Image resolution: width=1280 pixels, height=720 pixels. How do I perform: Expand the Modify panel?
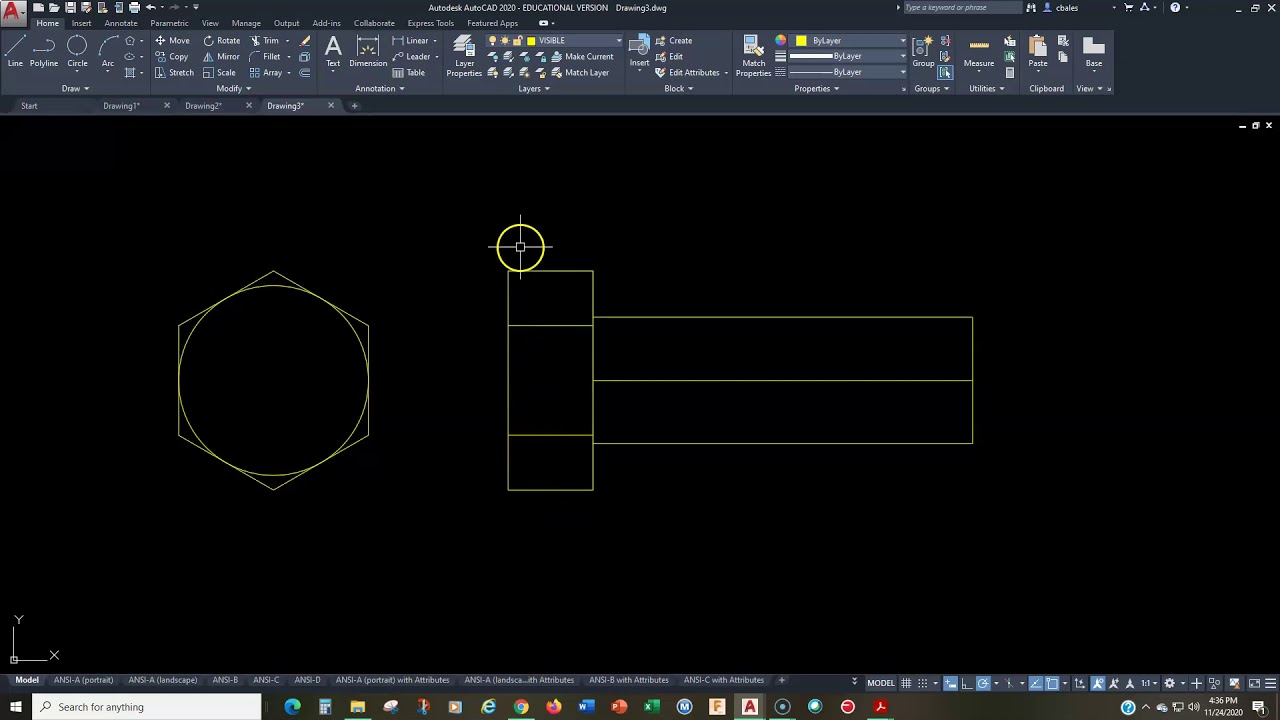tap(234, 89)
